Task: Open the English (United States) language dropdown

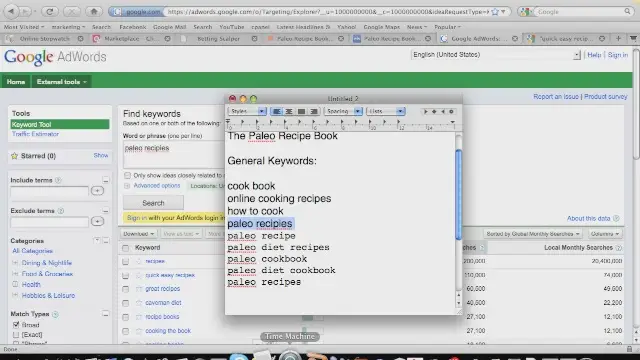Action: [496, 55]
